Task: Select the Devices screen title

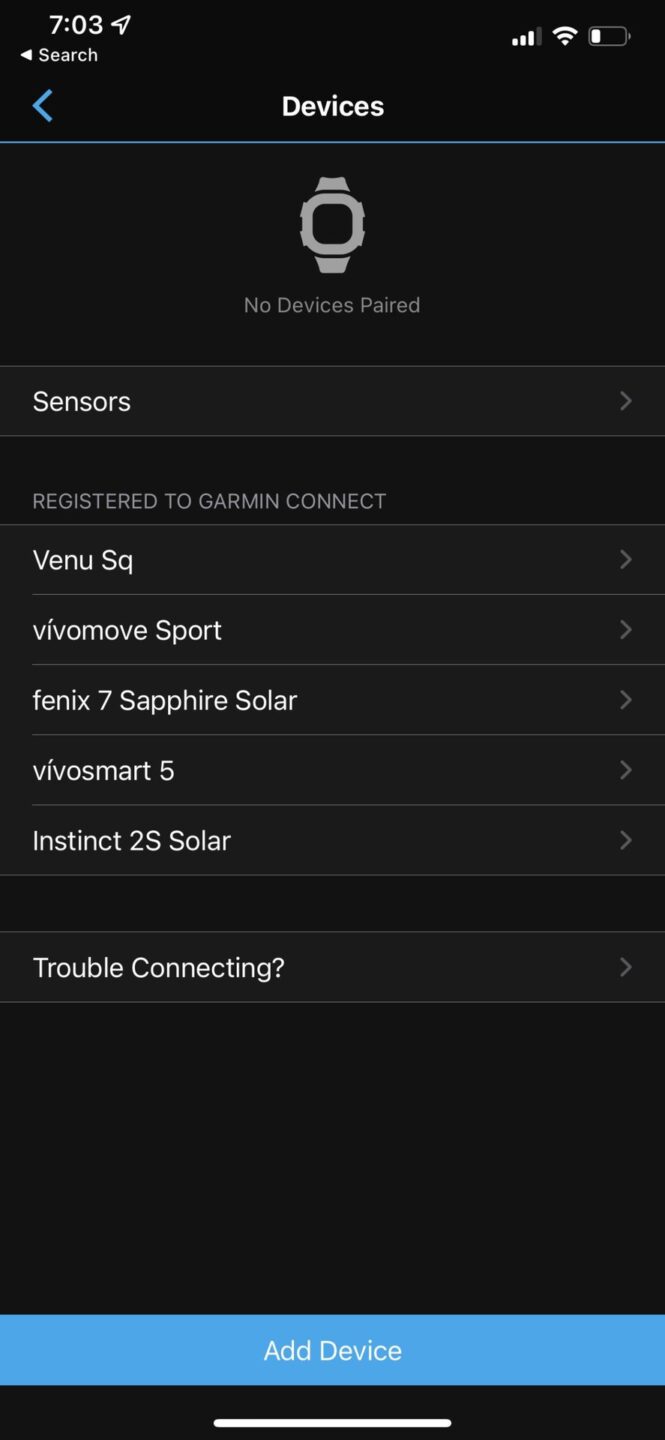Action: point(332,105)
